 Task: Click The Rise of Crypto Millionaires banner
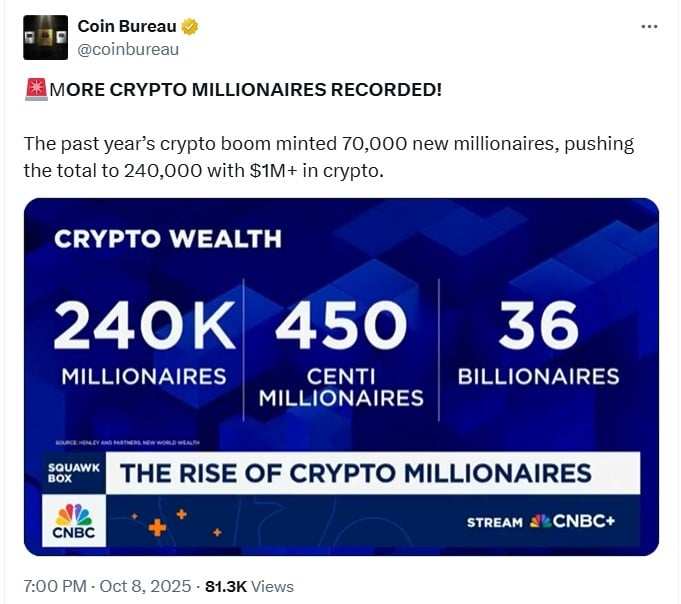(x=355, y=472)
